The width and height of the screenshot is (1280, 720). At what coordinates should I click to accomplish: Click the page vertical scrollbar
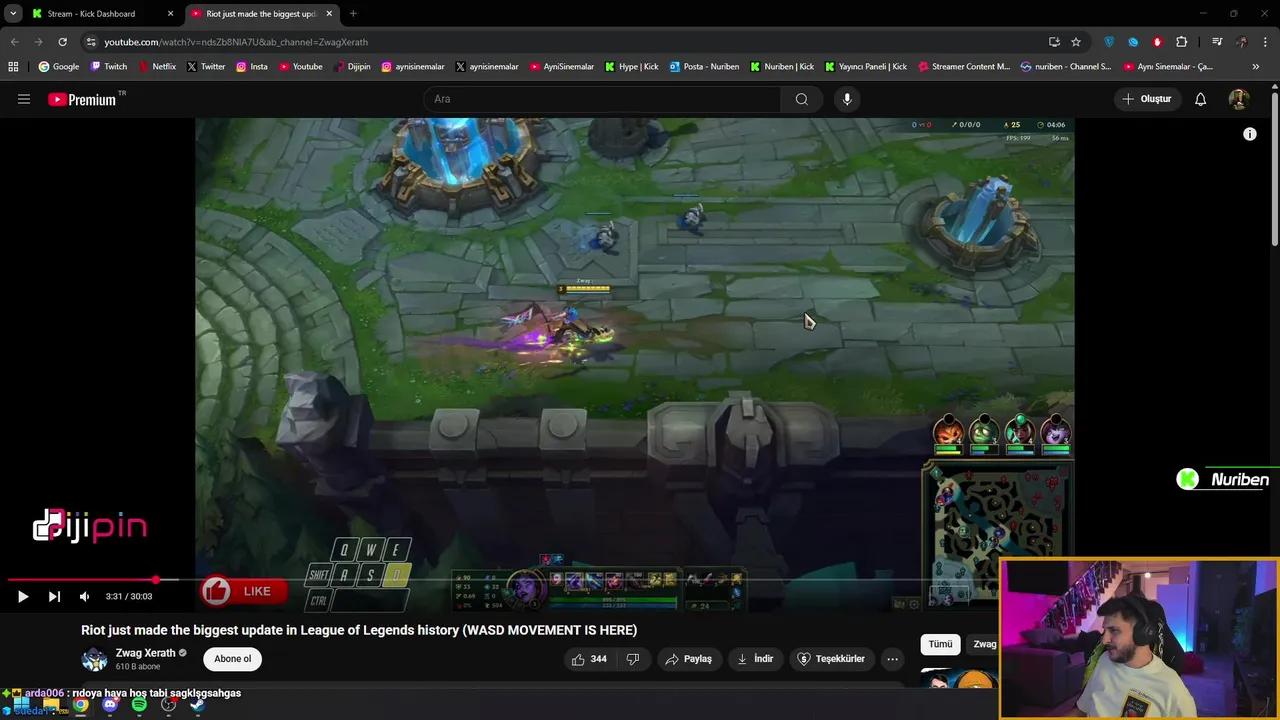coord(1274,170)
